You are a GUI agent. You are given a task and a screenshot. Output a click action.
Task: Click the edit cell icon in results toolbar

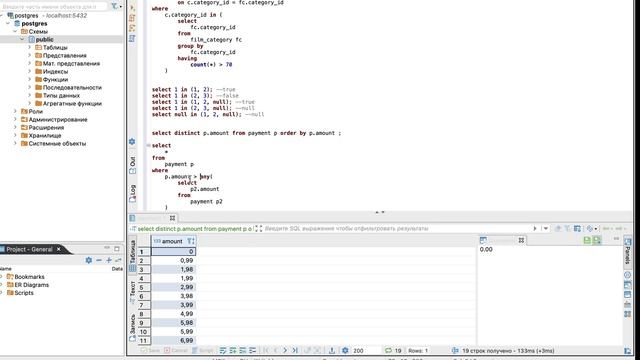click(223, 351)
